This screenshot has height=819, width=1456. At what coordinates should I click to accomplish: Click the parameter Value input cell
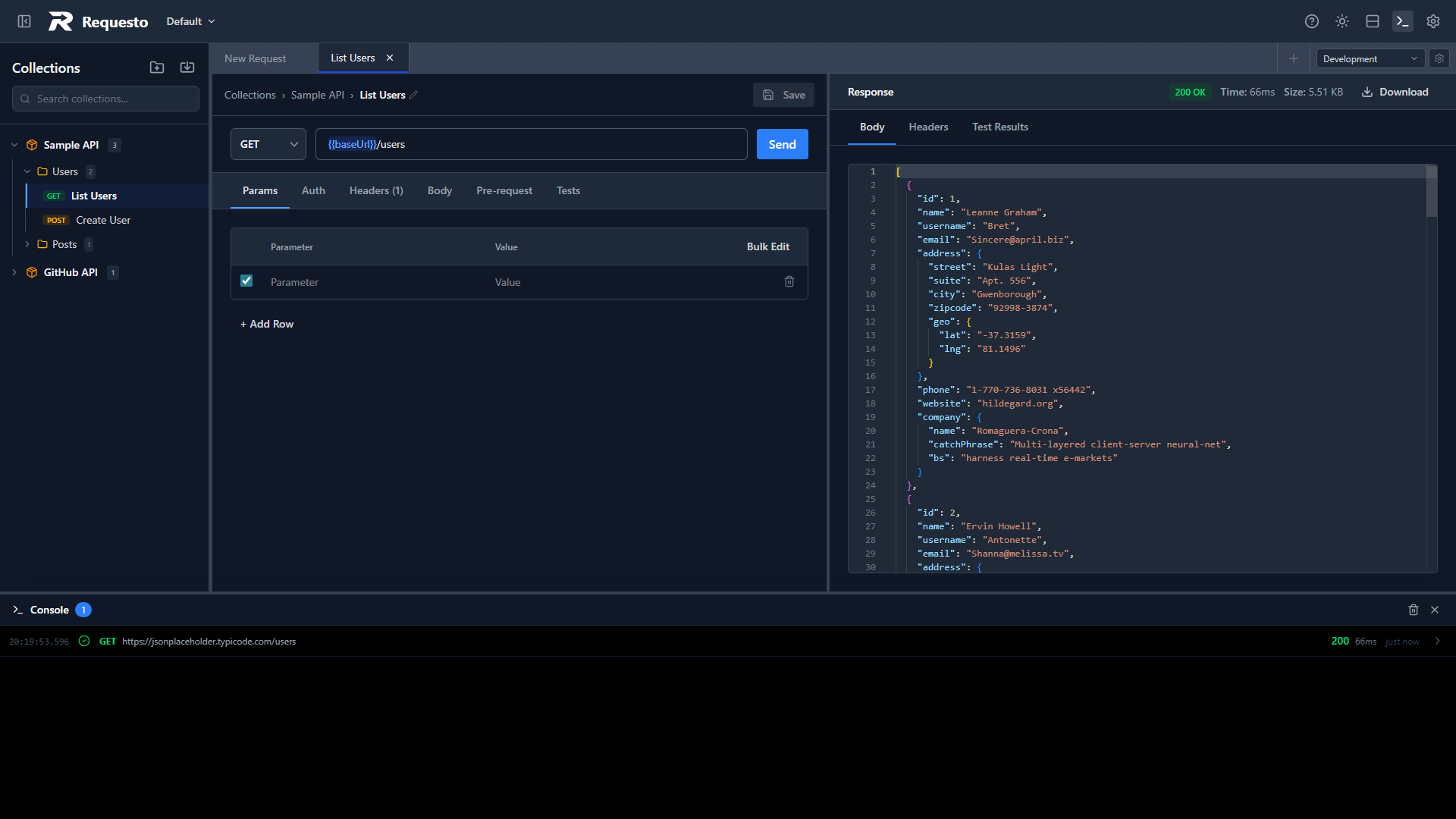point(629,282)
